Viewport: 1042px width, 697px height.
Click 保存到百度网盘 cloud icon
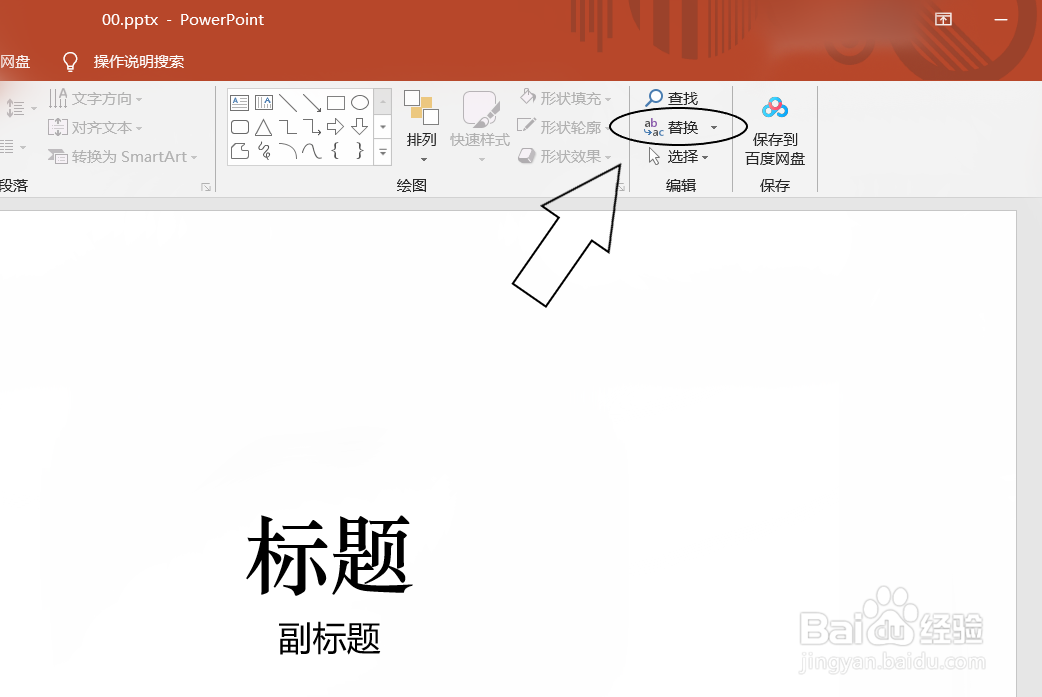click(x=775, y=107)
